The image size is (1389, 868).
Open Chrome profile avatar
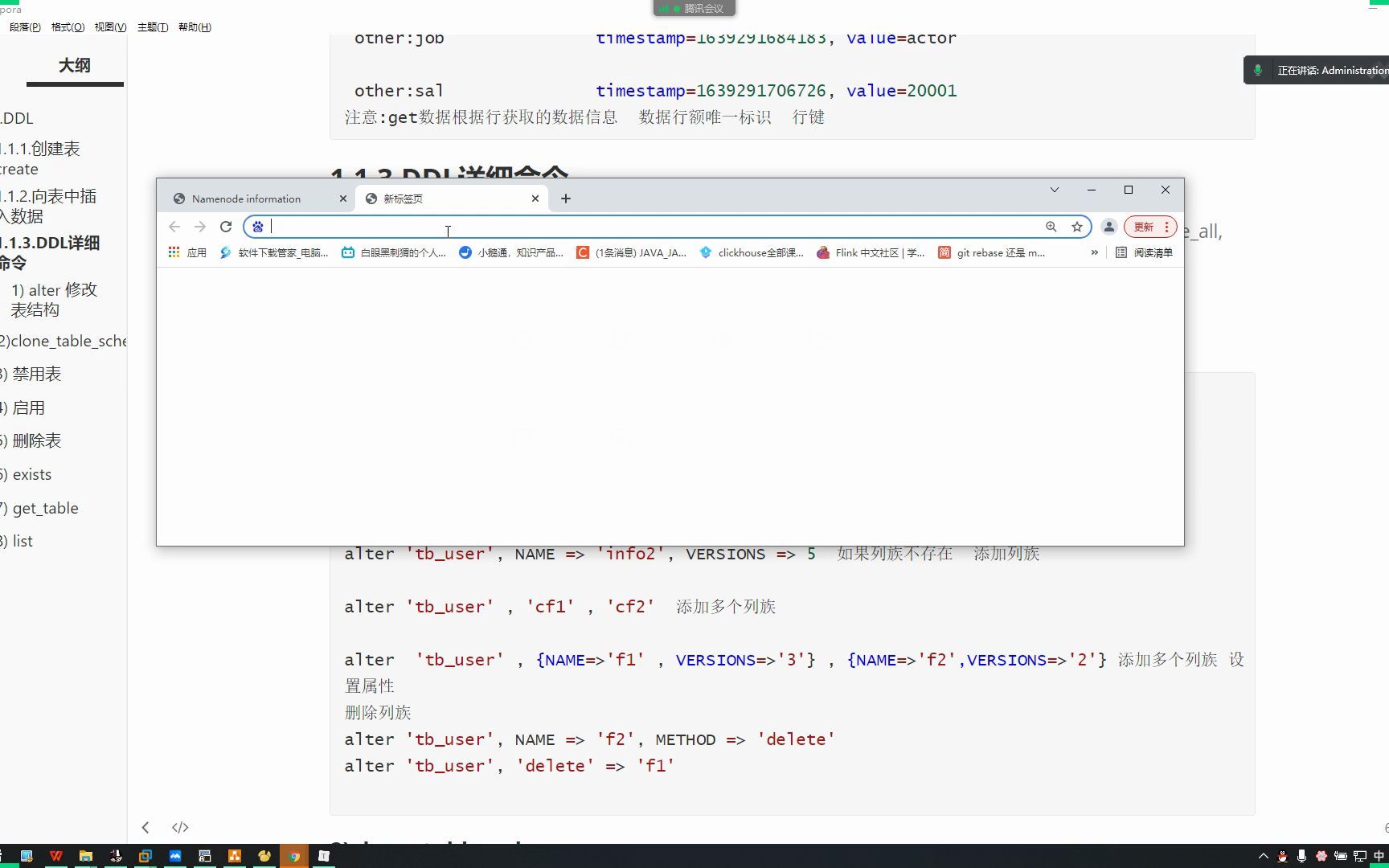click(x=1109, y=227)
